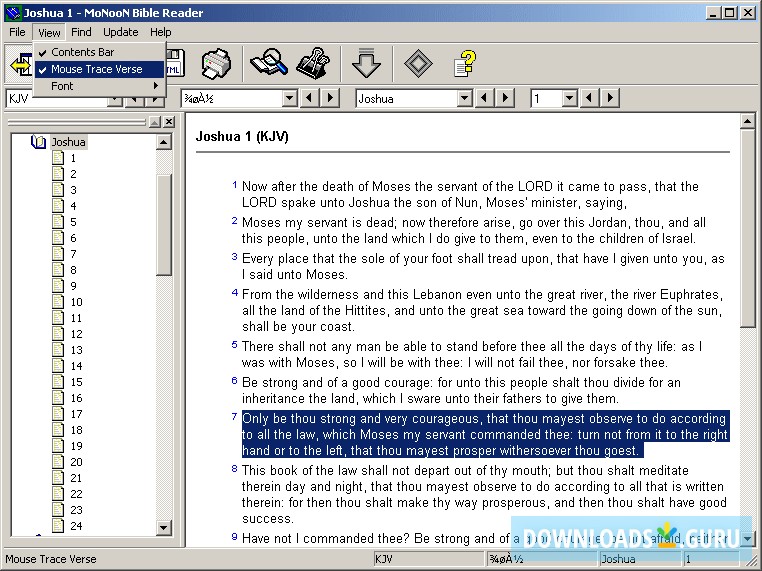This screenshot has height=571, width=762.
Task: Select chapter 3 in contents tree
Action: click(73, 190)
